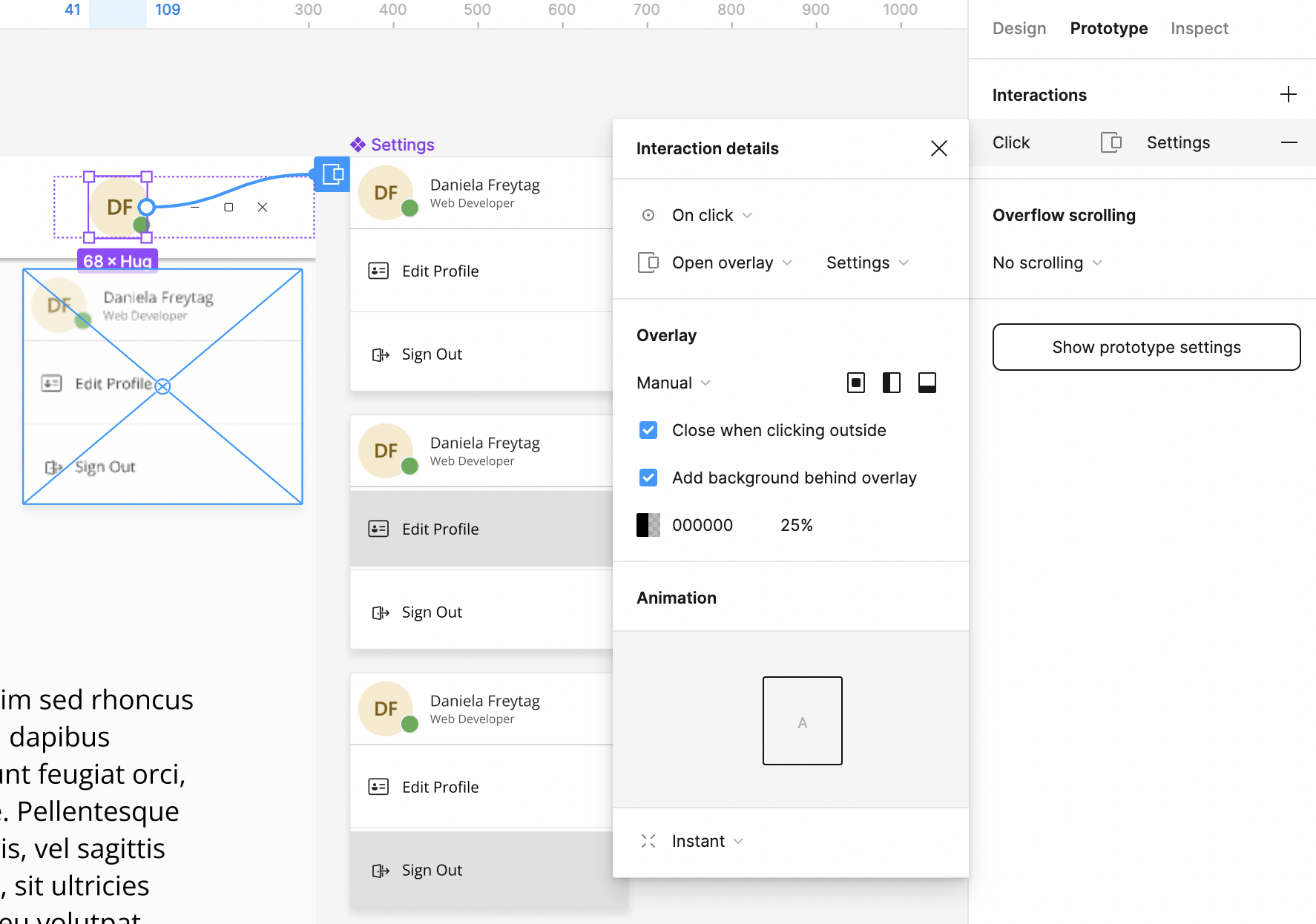1316x924 pixels.
Task: Click the Edit Profile icon in first Settings card
Action: (378, 271)
